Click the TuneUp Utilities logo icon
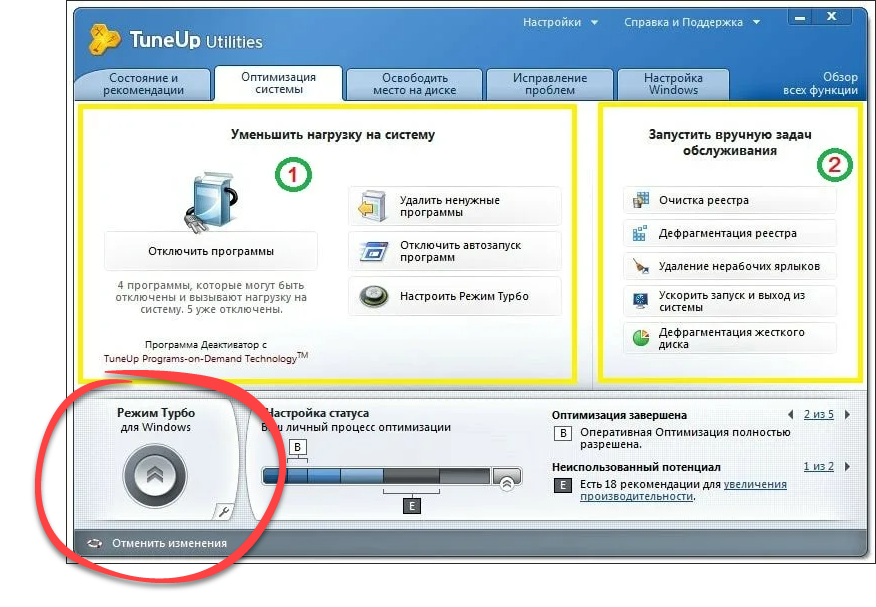This screenshot has width=876, height=607. (104, 39)
